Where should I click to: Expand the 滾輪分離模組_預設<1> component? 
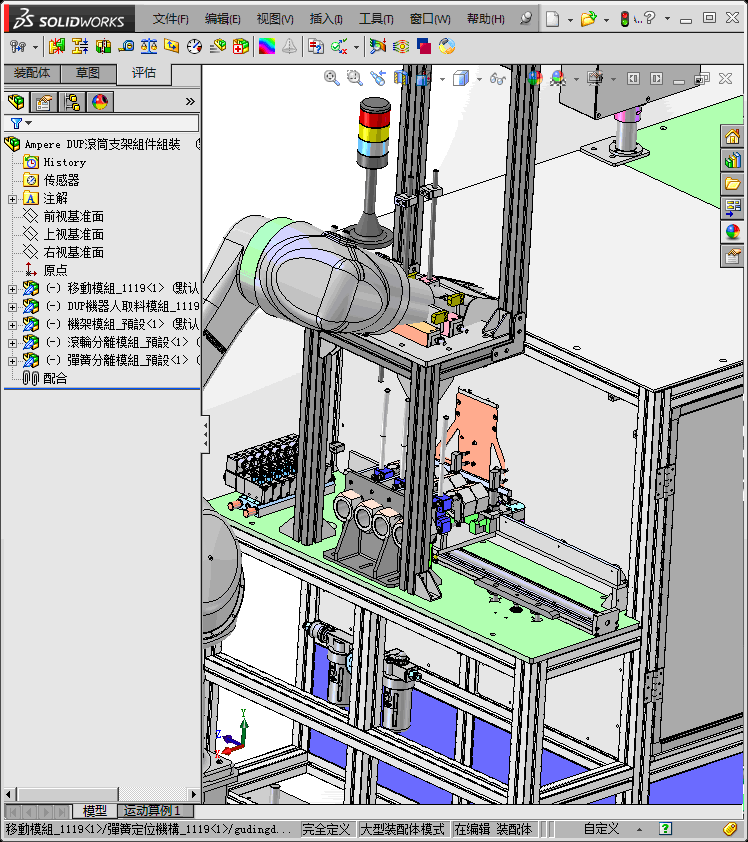click(12, 343)
